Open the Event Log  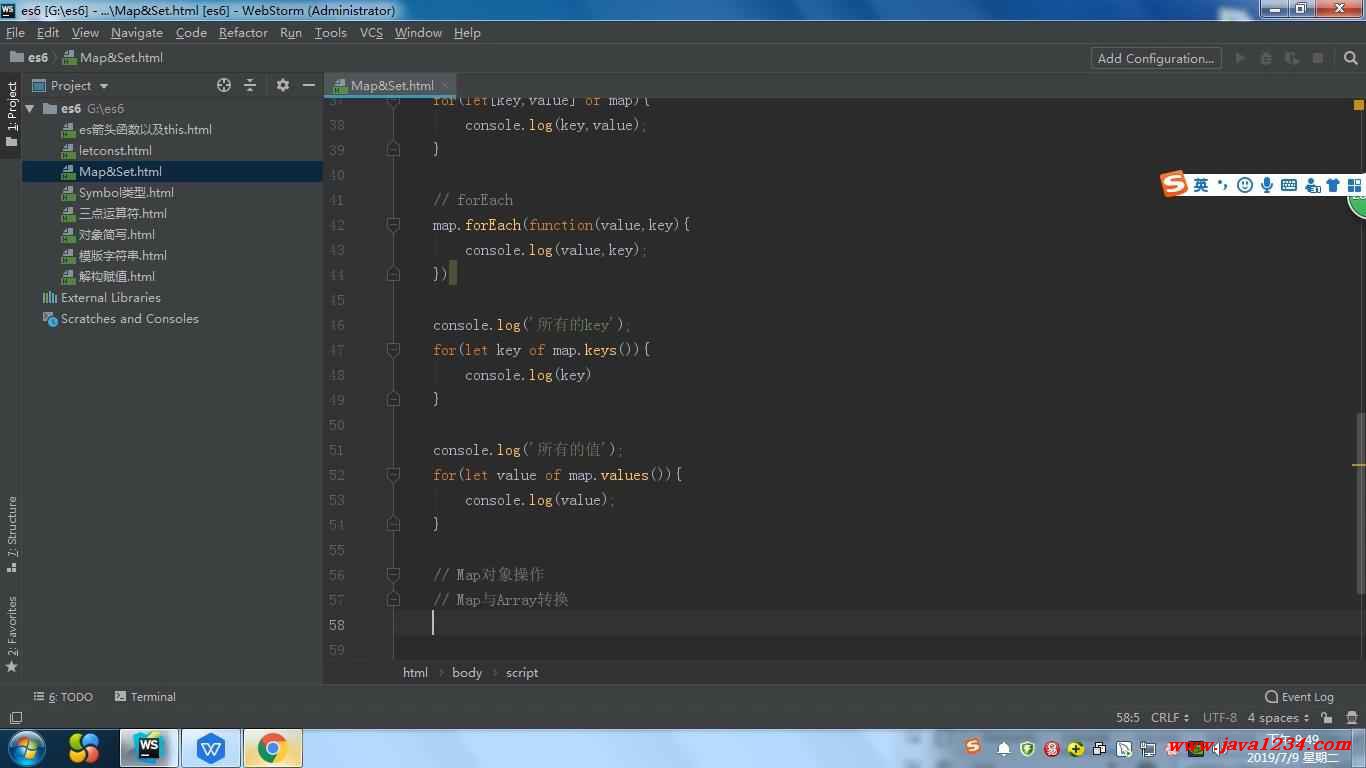(1299, 697)
